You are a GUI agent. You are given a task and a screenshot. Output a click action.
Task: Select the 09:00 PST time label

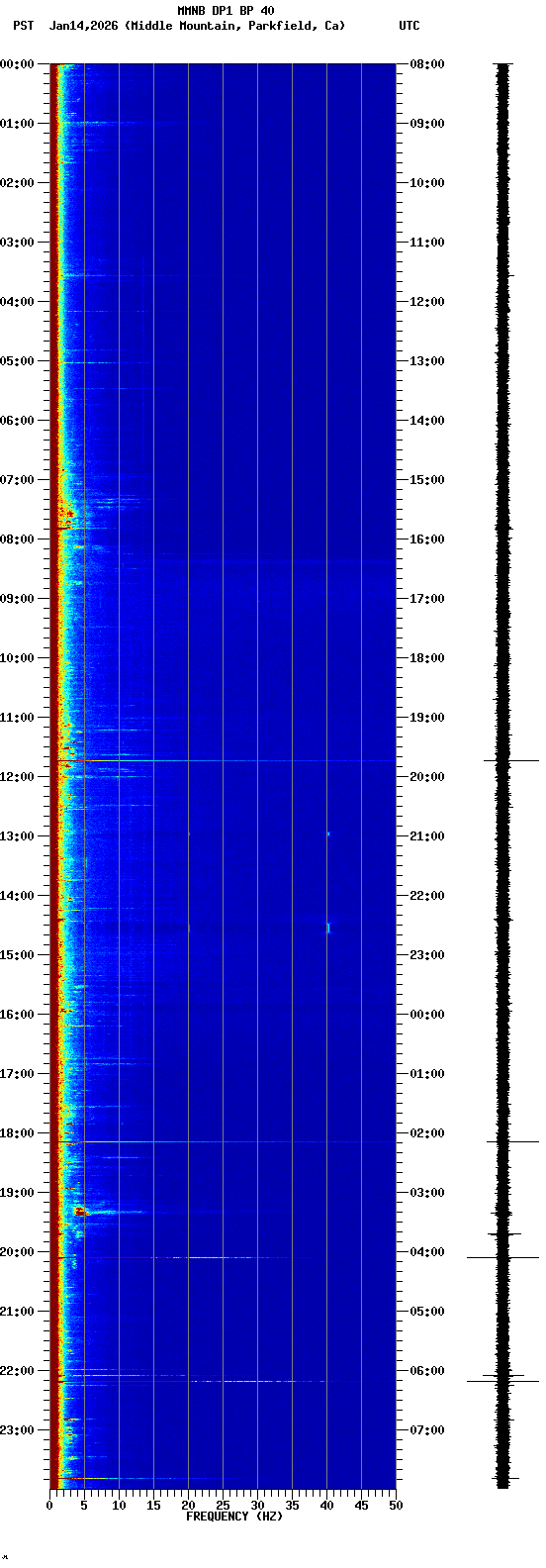[18, 599]
